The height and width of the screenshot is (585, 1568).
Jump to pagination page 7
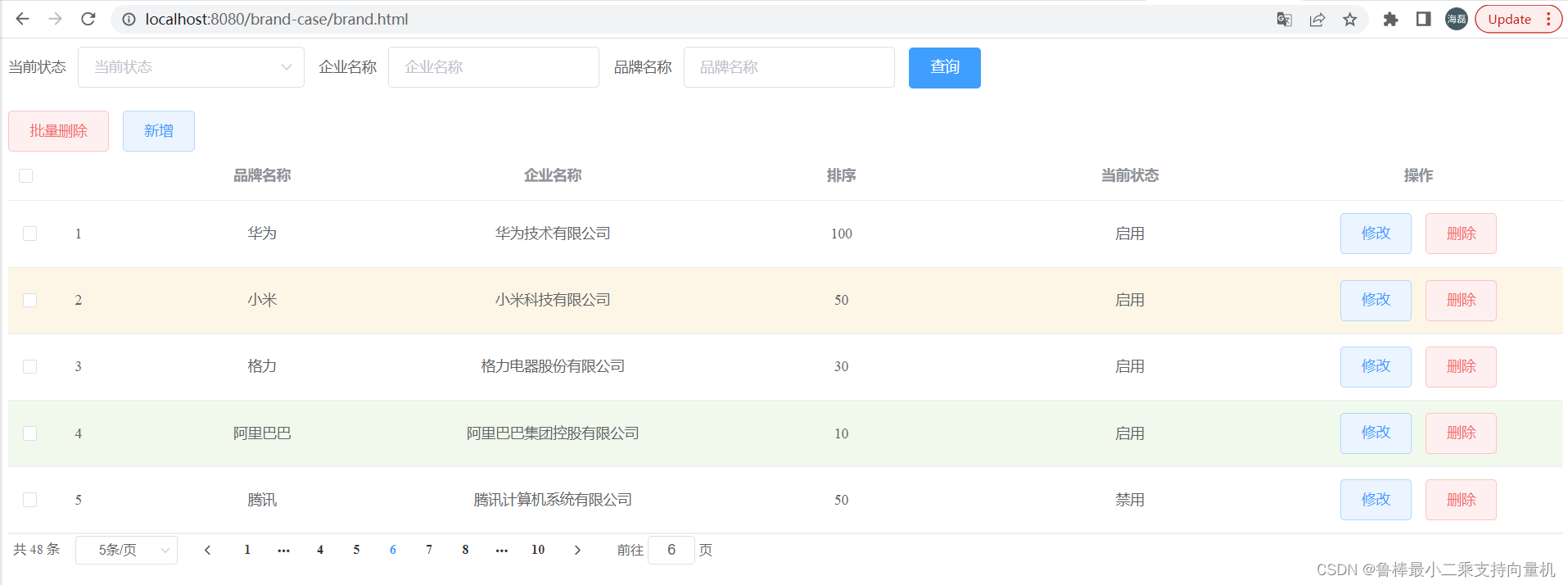pyautogui.click(x=429, y=550)
